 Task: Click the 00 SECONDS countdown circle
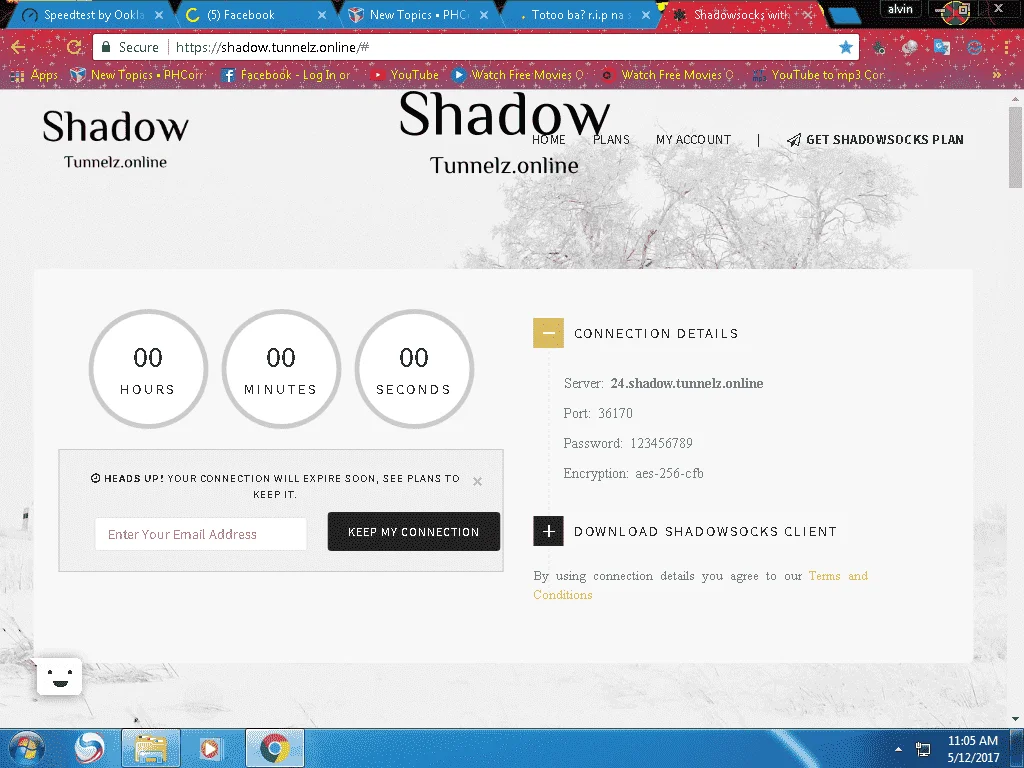pos(414,369)
